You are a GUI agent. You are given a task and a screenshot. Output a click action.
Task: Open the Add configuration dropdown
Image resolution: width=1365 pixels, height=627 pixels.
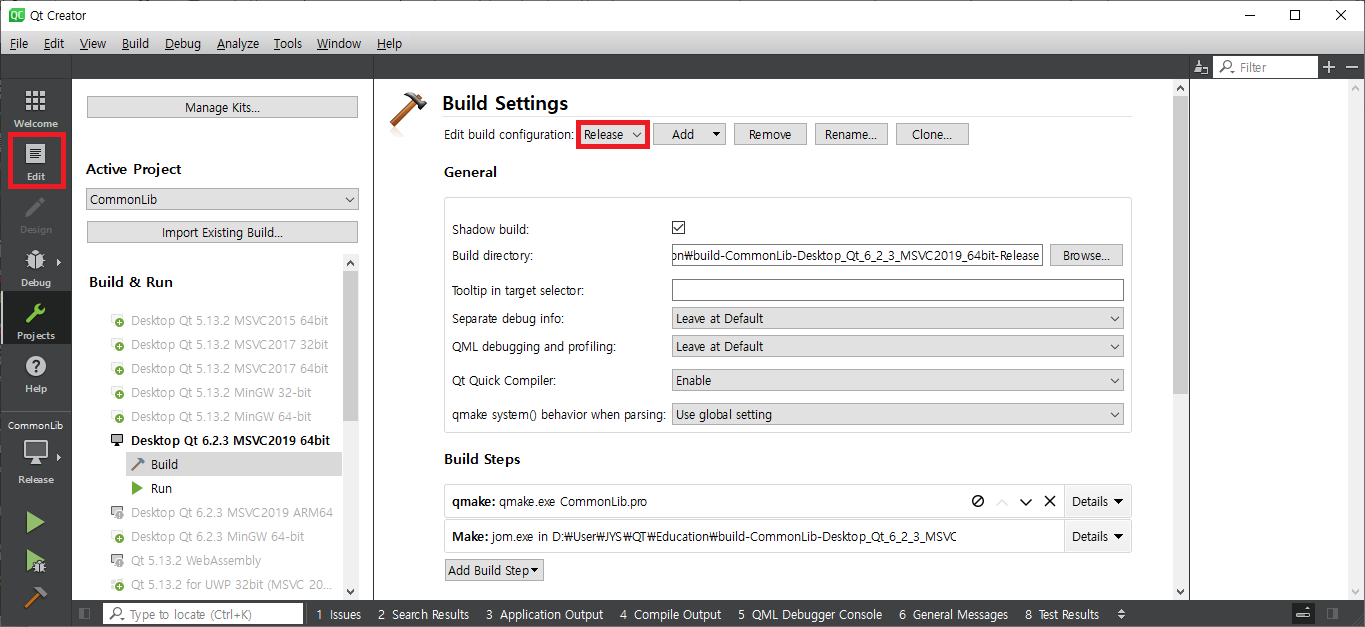689,134
